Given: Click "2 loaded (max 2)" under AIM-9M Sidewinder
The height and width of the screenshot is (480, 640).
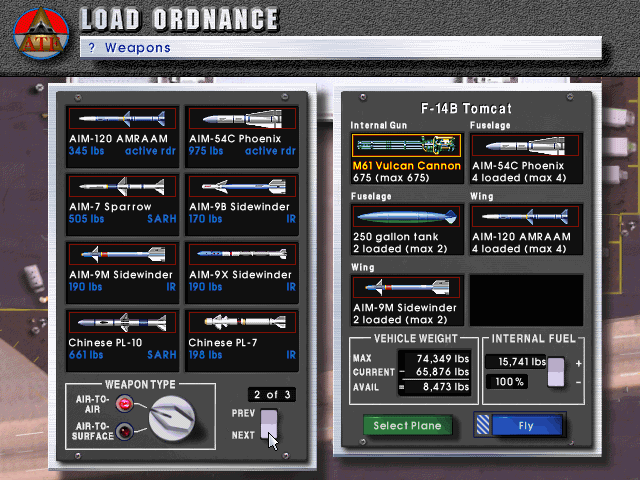Looking at the screenshot, I should (400, 320).
